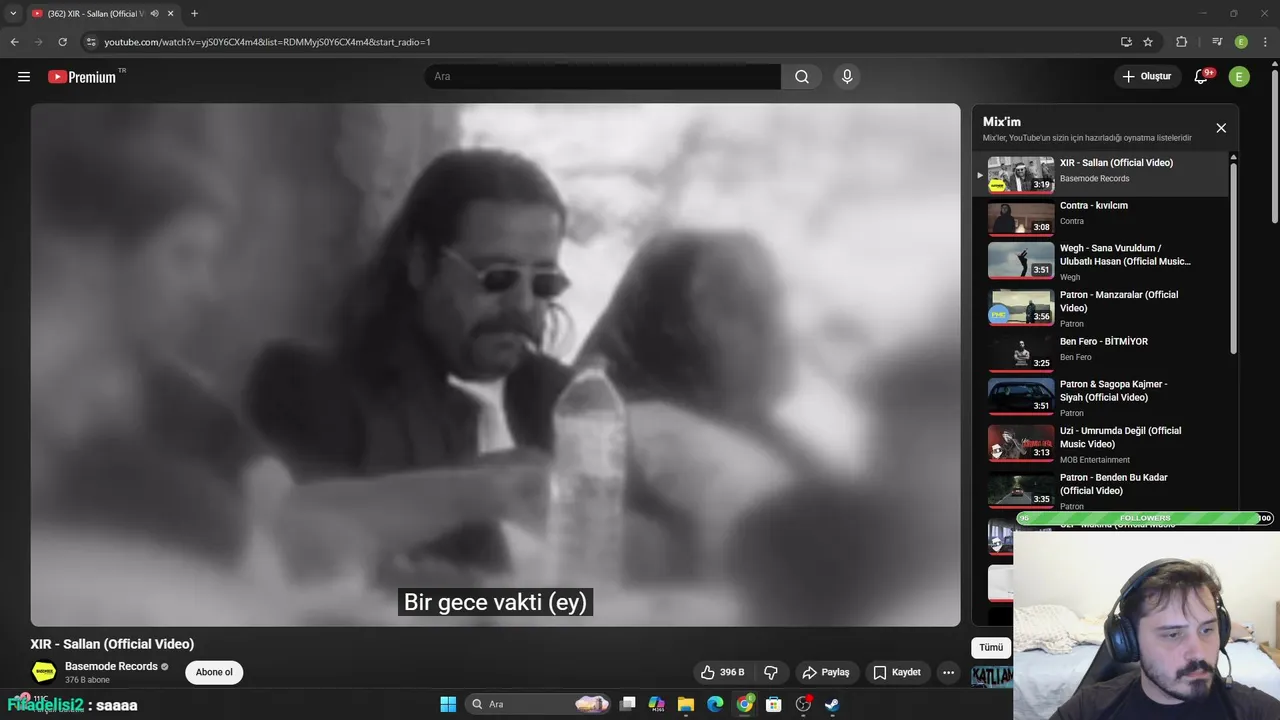Open Microsoft Store from the taskbar
The image size is (1280, 720).
[x=774, y=704]
